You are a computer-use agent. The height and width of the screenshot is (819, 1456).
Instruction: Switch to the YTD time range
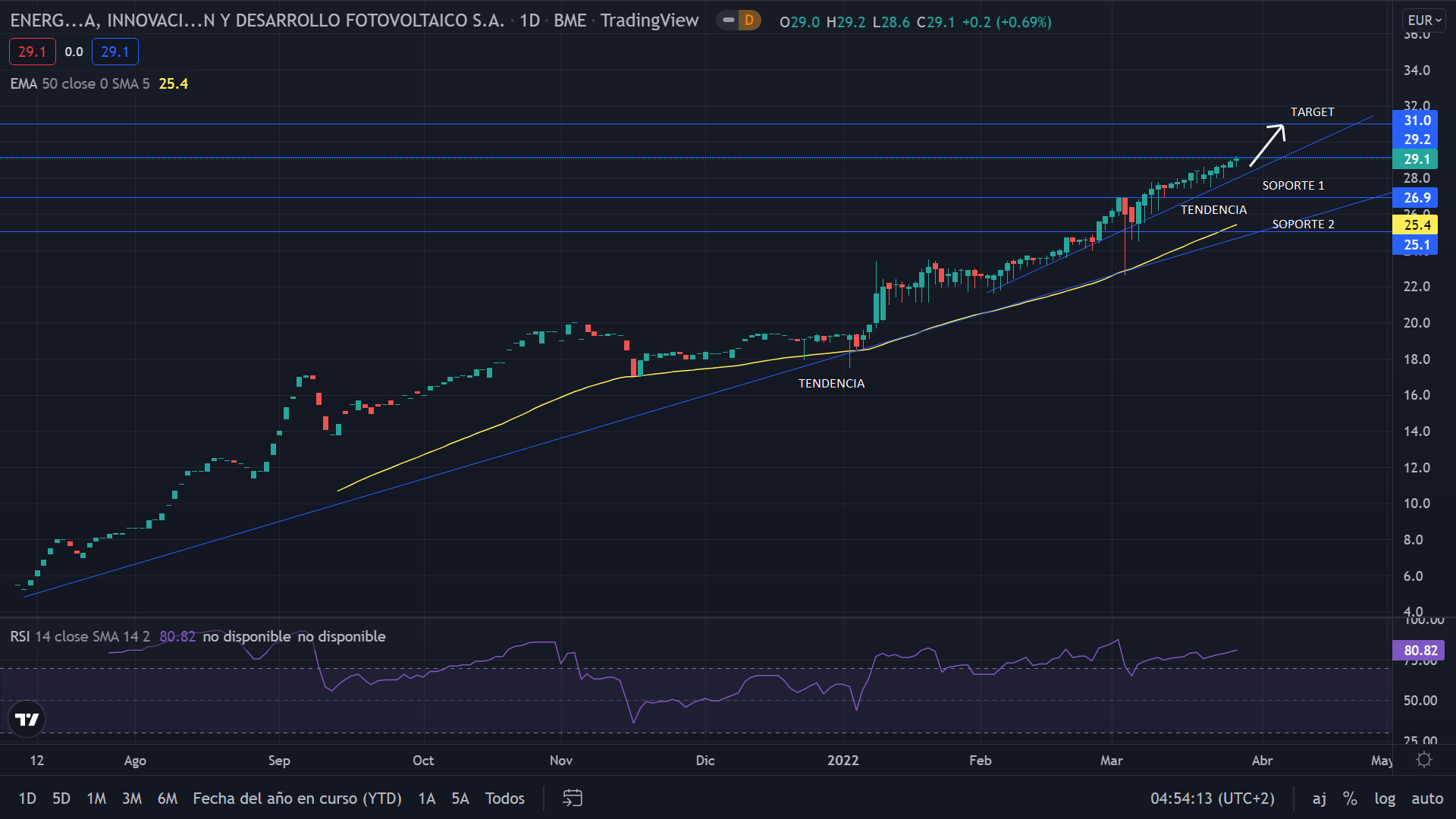pos(297,799)
